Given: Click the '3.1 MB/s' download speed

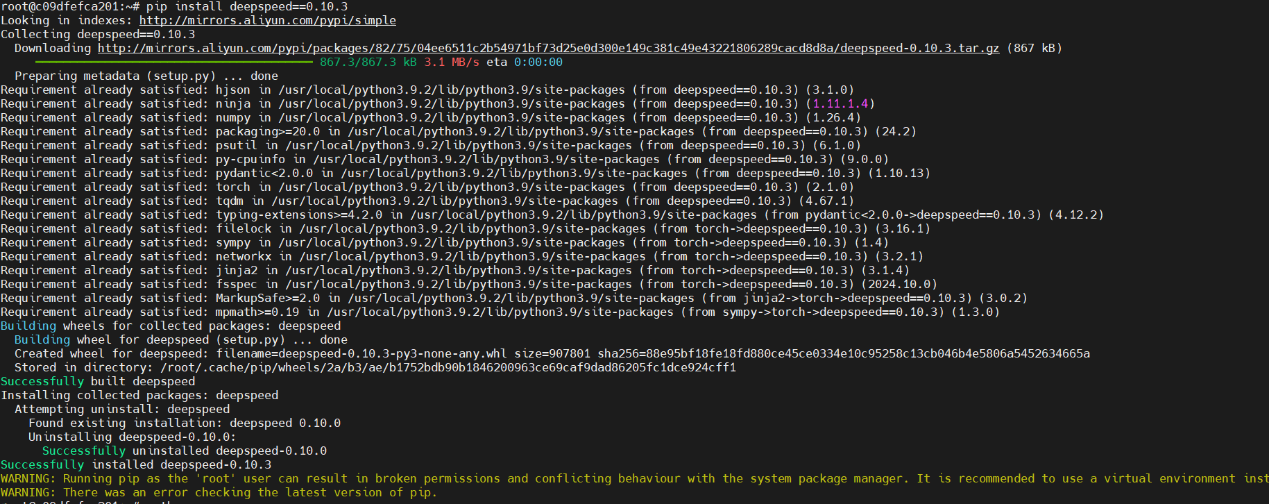Looking at the screenshot, I should [452, 62].
